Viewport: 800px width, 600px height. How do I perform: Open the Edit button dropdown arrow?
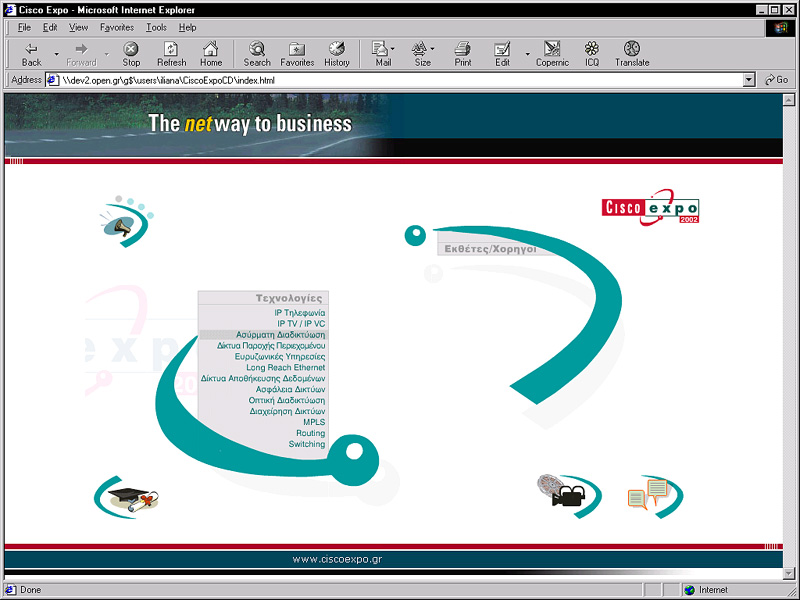527,54
